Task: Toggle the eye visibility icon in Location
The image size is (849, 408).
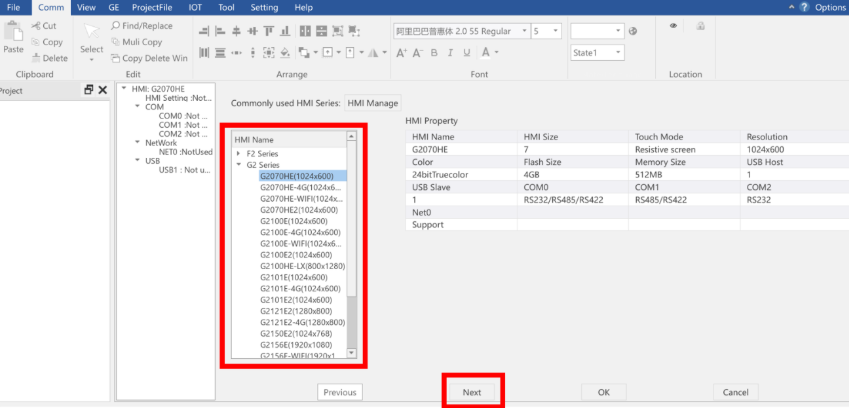Action: pos(674,25)
